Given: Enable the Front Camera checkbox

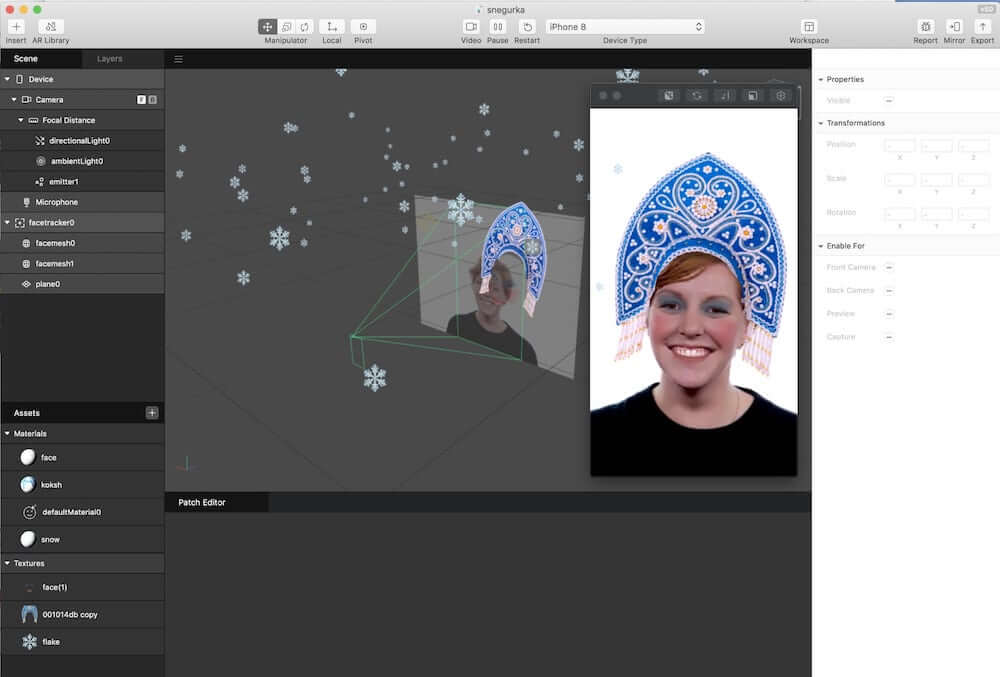Looking at the screenshot, I should coord(889,267).
